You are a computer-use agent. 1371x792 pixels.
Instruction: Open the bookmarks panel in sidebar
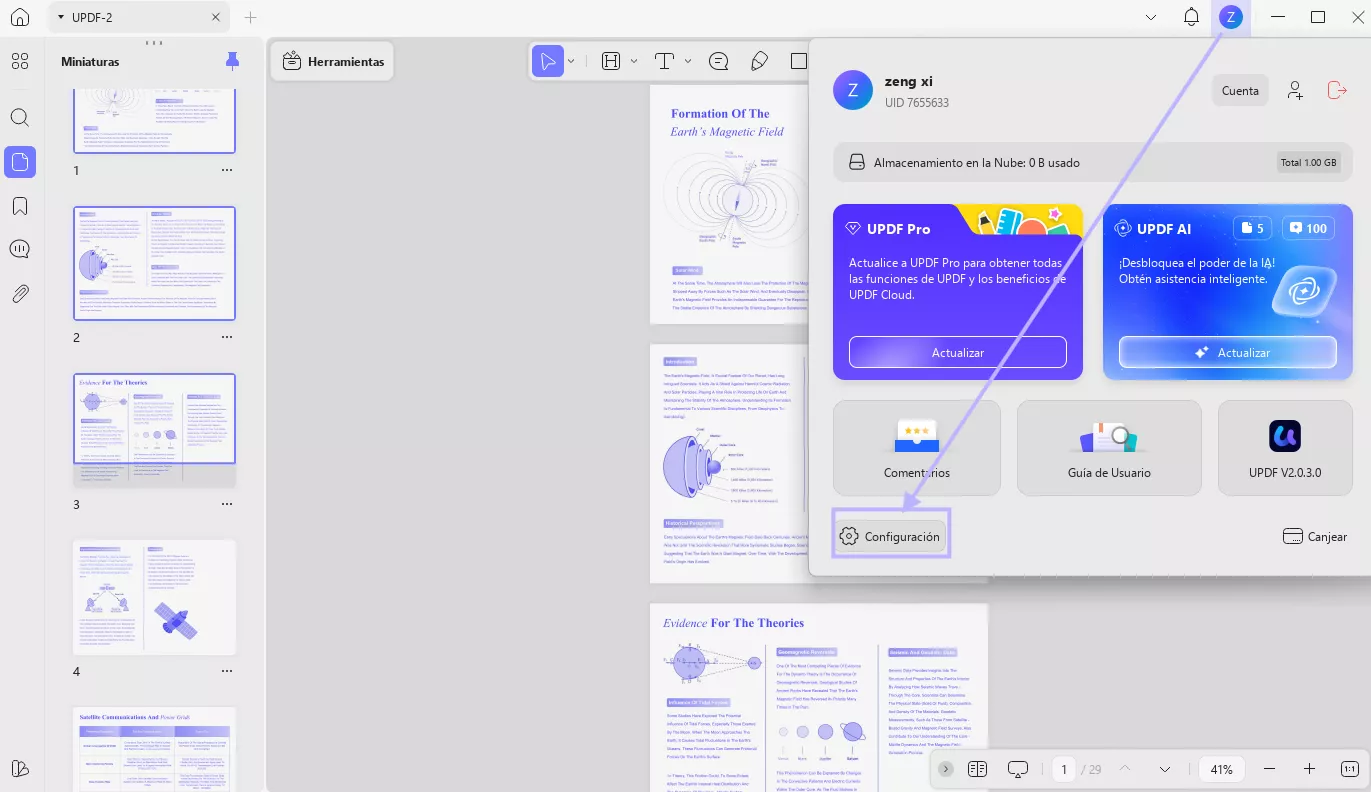point(20,206)
